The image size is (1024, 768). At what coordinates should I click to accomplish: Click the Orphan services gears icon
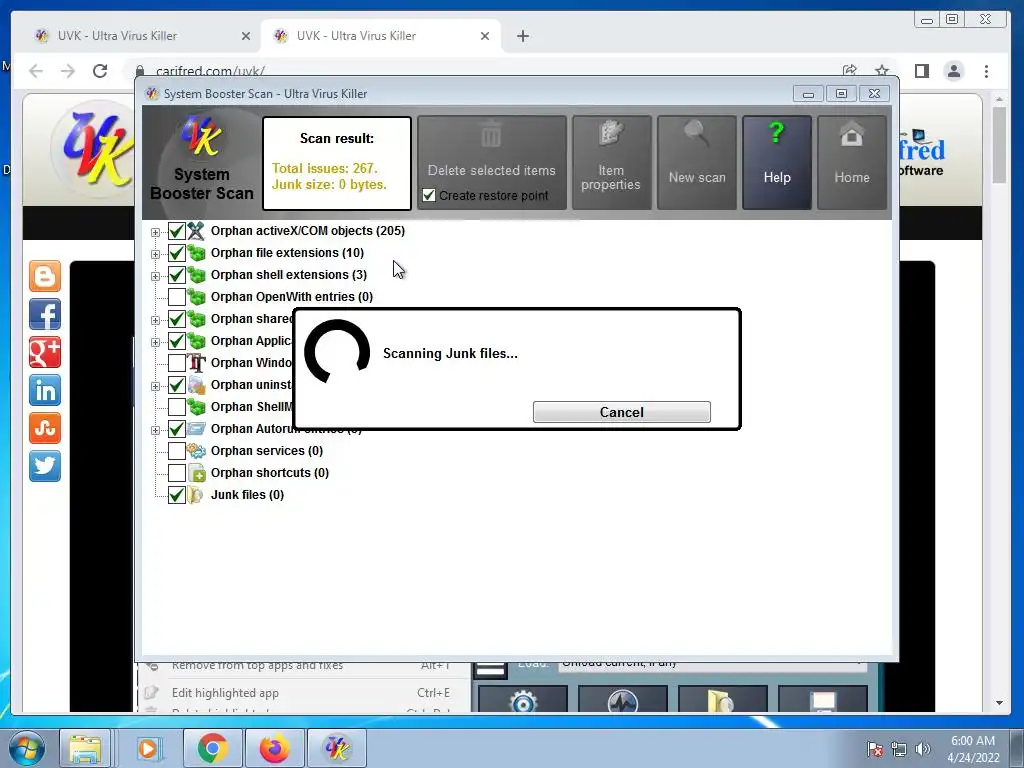coord(196,451)
